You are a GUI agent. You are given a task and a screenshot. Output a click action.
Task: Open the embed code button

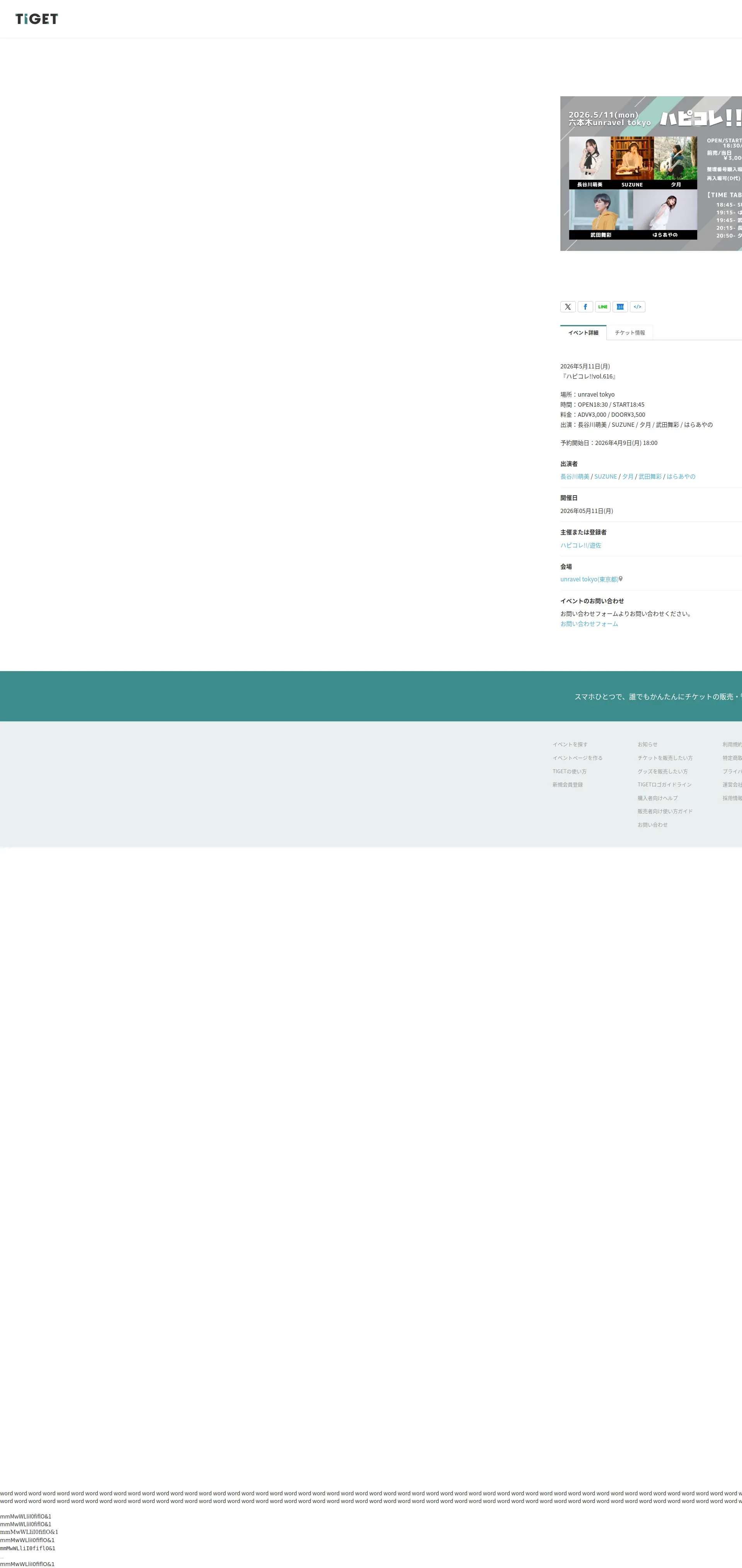pyautogui.click(x=637, y=307)
